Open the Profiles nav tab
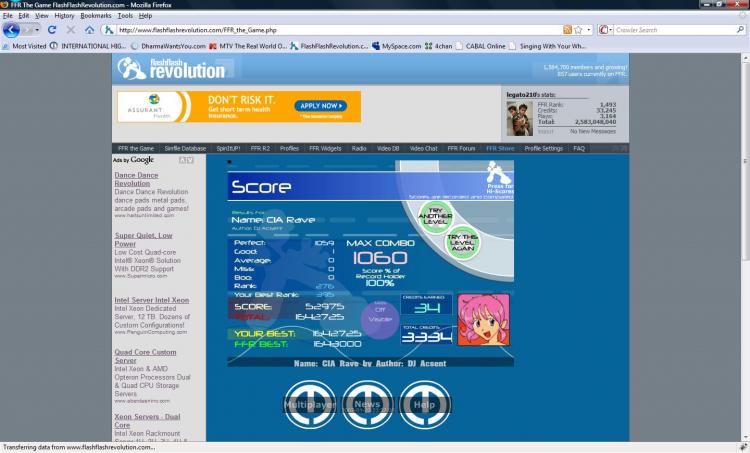 coord(289,148)
